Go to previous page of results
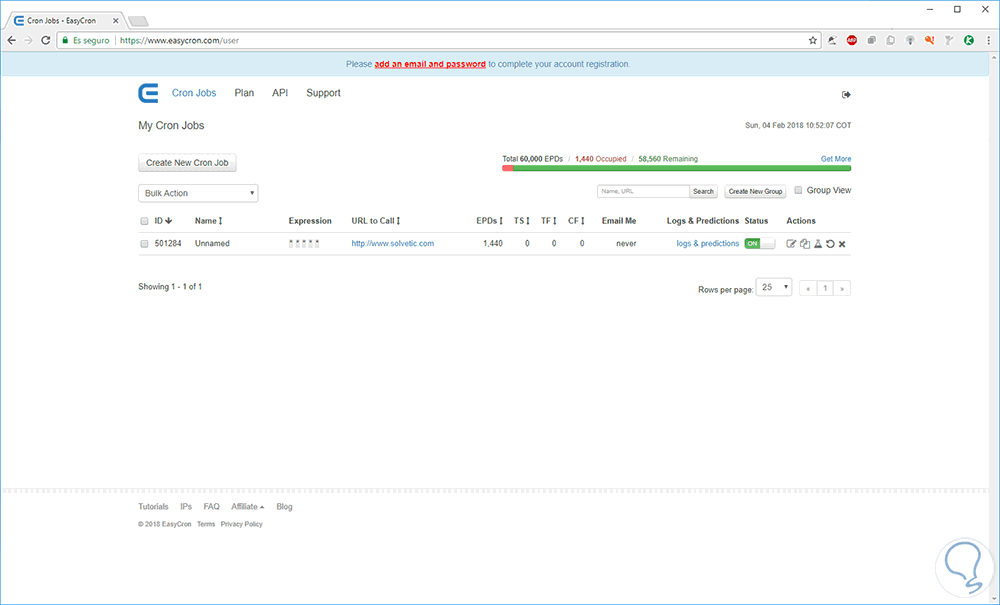This screenshot has width=1000, height=605. pos(808,288)
